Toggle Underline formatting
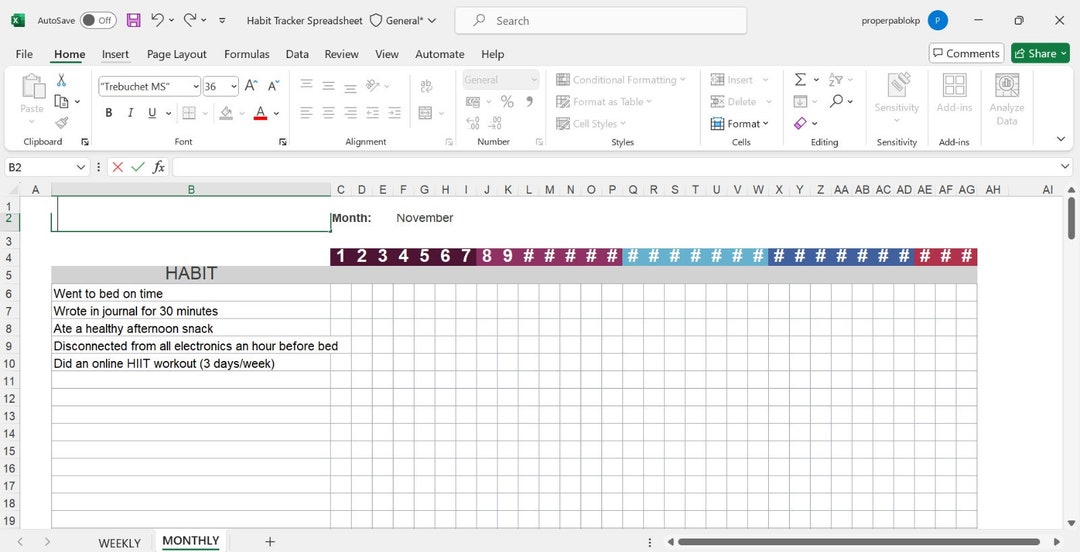The image size is (1080, 552). point(152,112)
